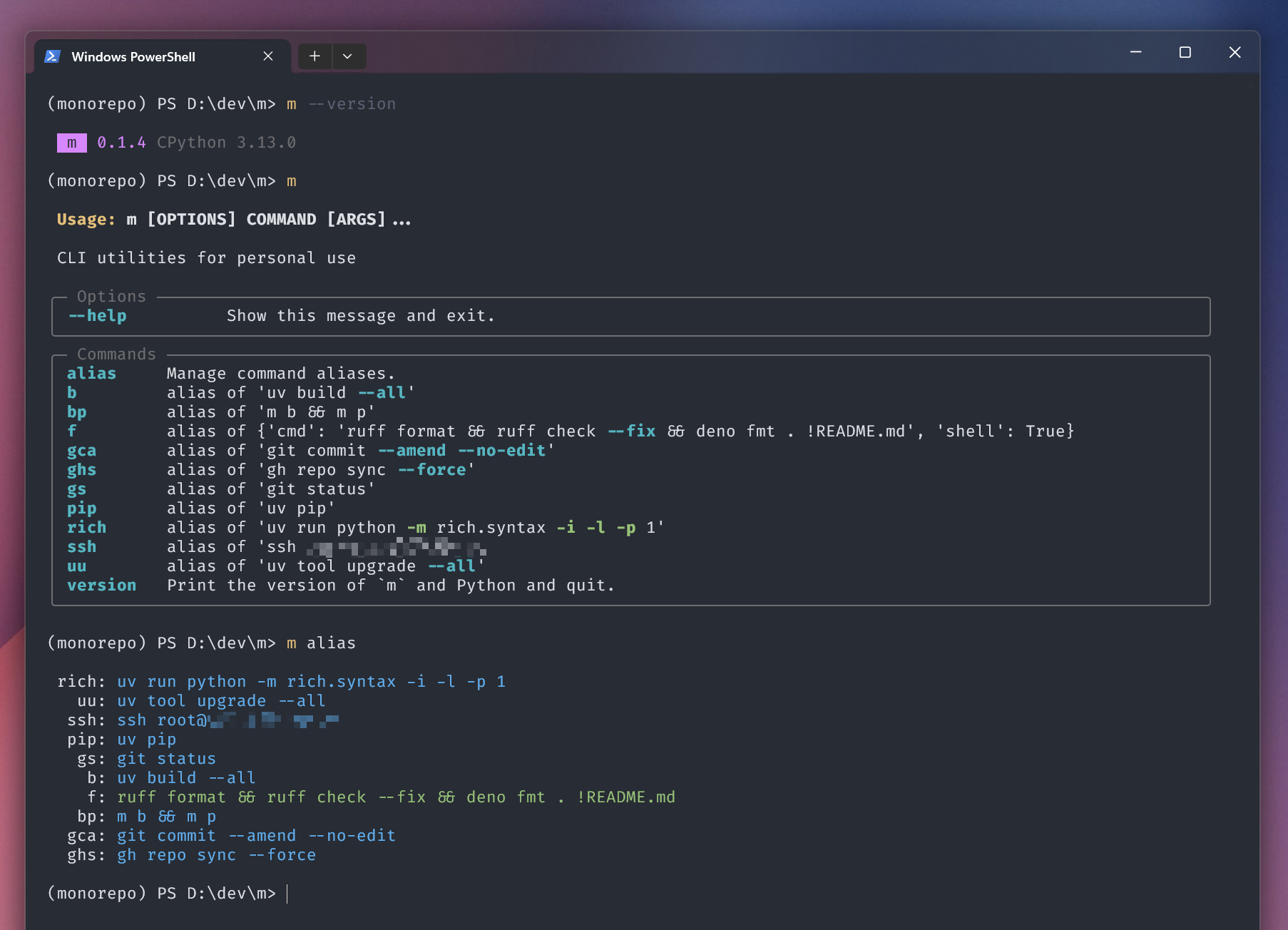Click the PowerShell icon on the tab
This screenshot has height=930, width=1288.
tap(52, 56)
